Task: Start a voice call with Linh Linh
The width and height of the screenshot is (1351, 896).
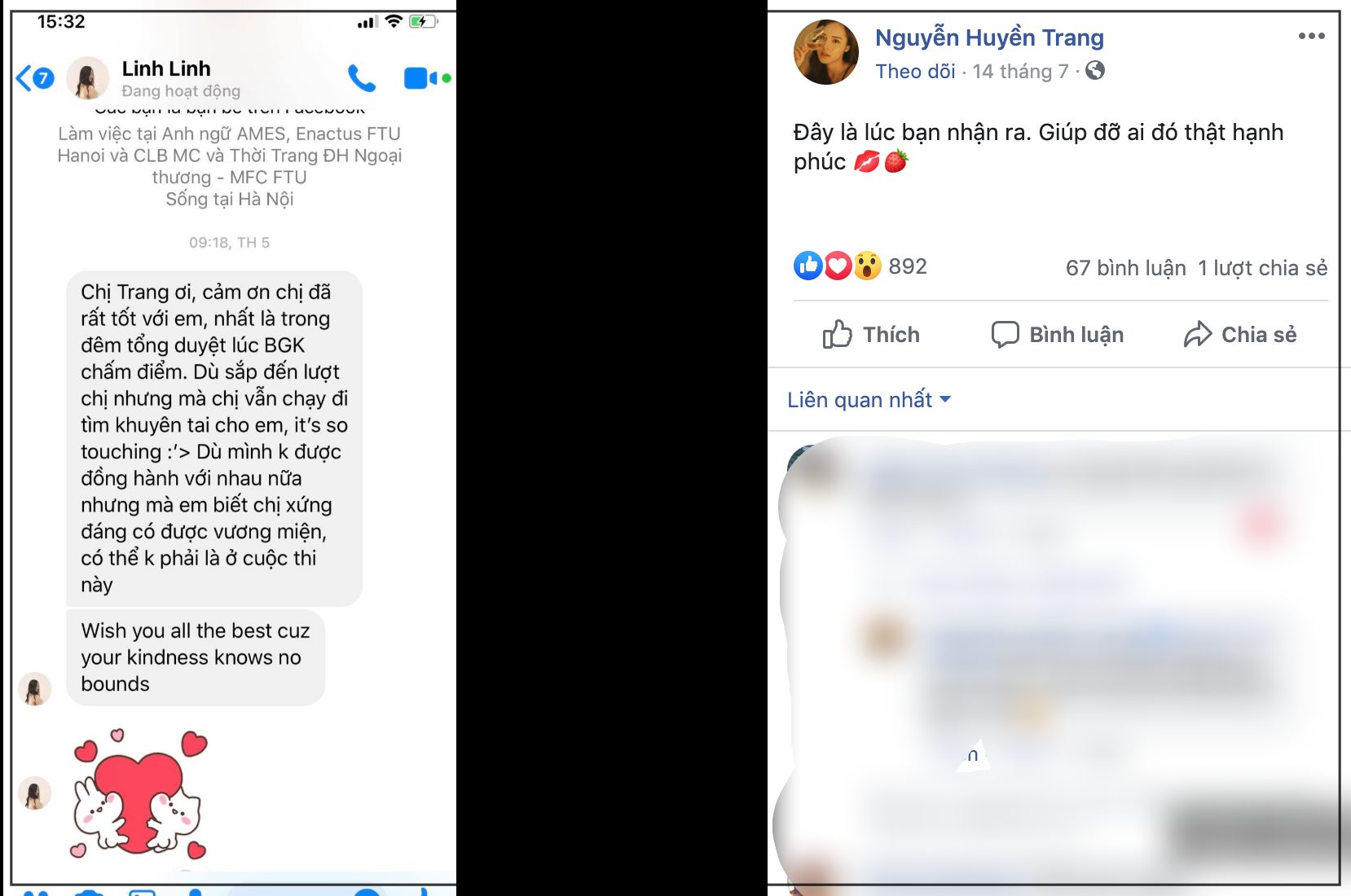Action: [362, 78]
